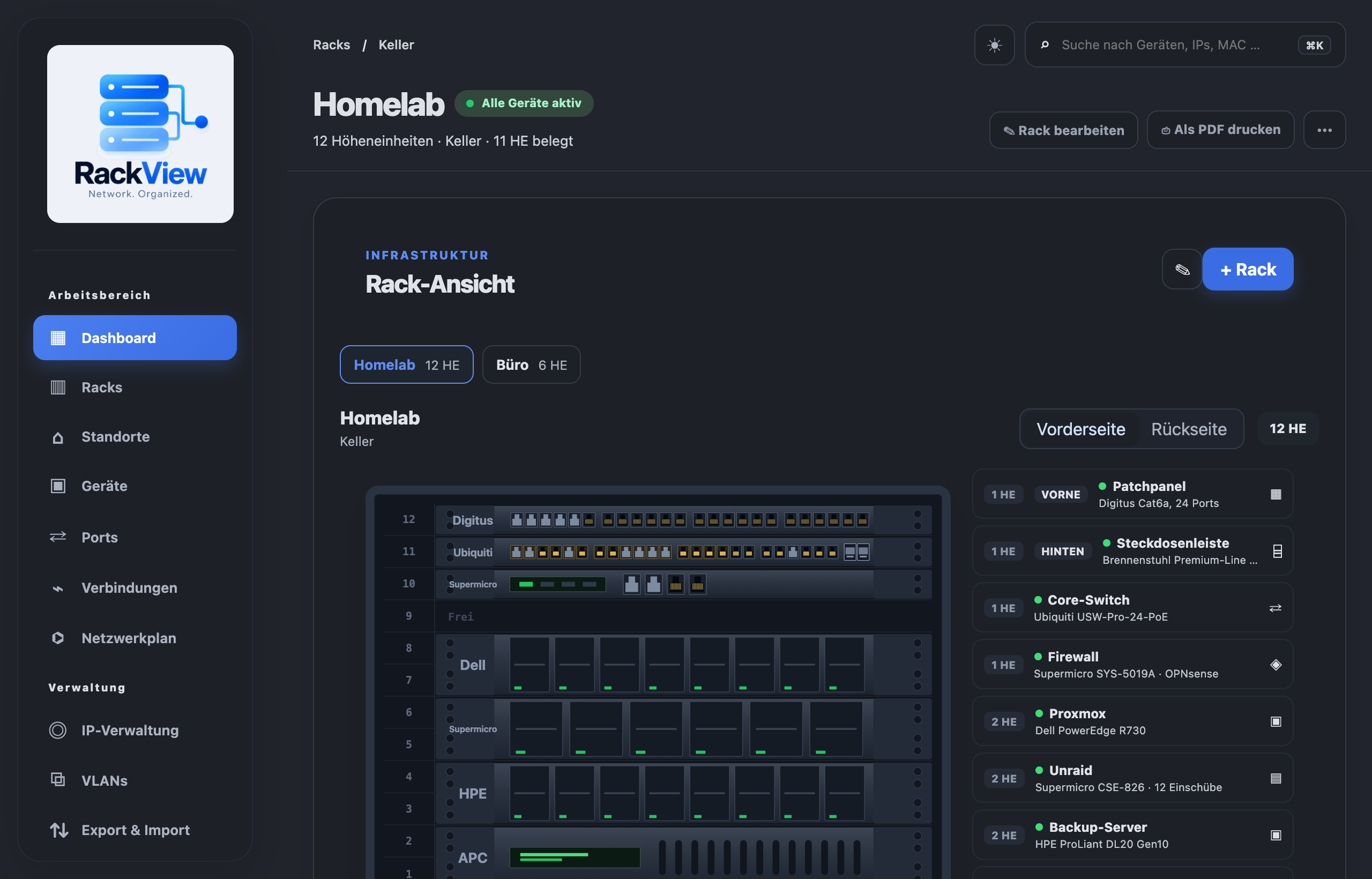Click the VLANs layers icon
Viewport: 1372px width, 879px height.
pos(58,780)
